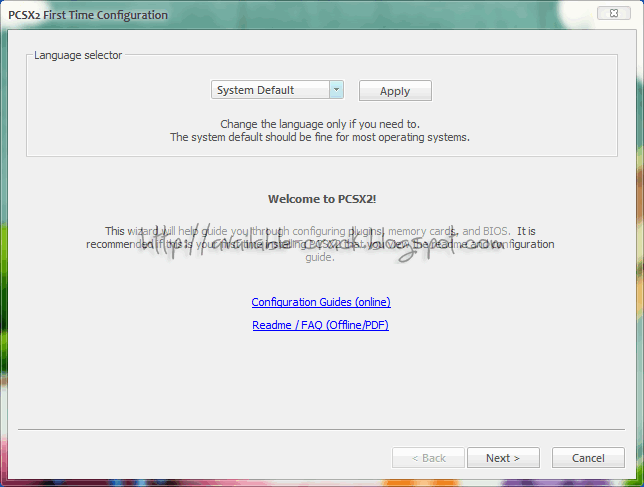Select the 'Welcome to PCSX2!' heading text
The image size is (644, 487).
[x=322, y=199]
